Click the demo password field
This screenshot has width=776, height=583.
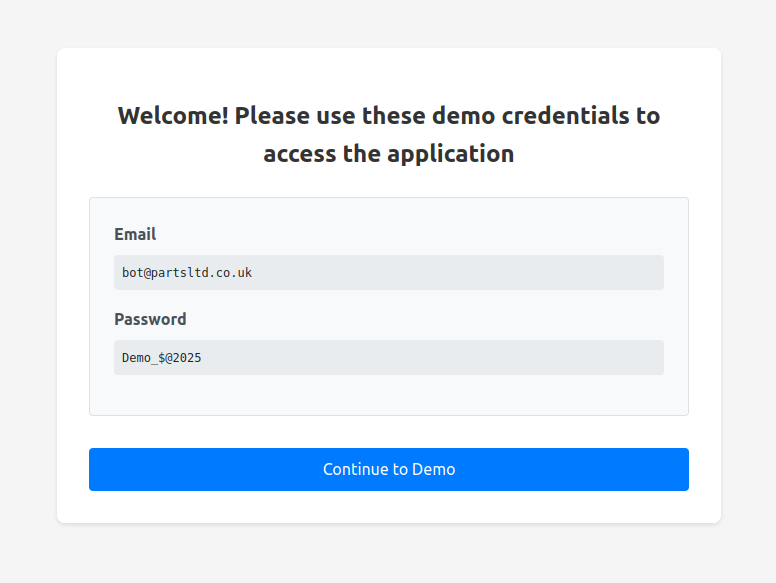(x=388, y=357)
